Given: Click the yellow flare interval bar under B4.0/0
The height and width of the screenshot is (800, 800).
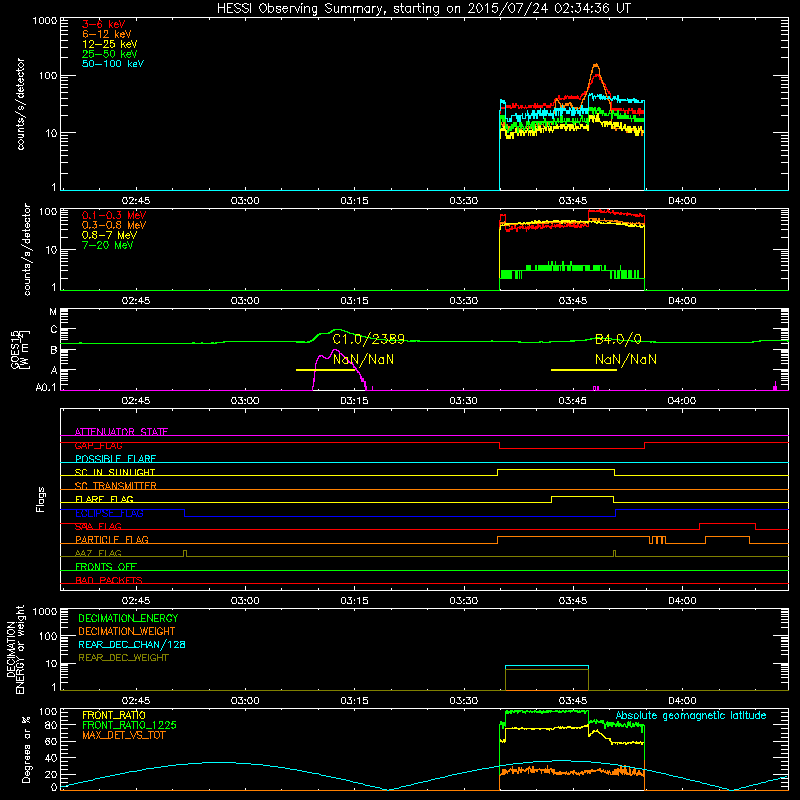Looking at the screenshot, I should click(584, 370).
